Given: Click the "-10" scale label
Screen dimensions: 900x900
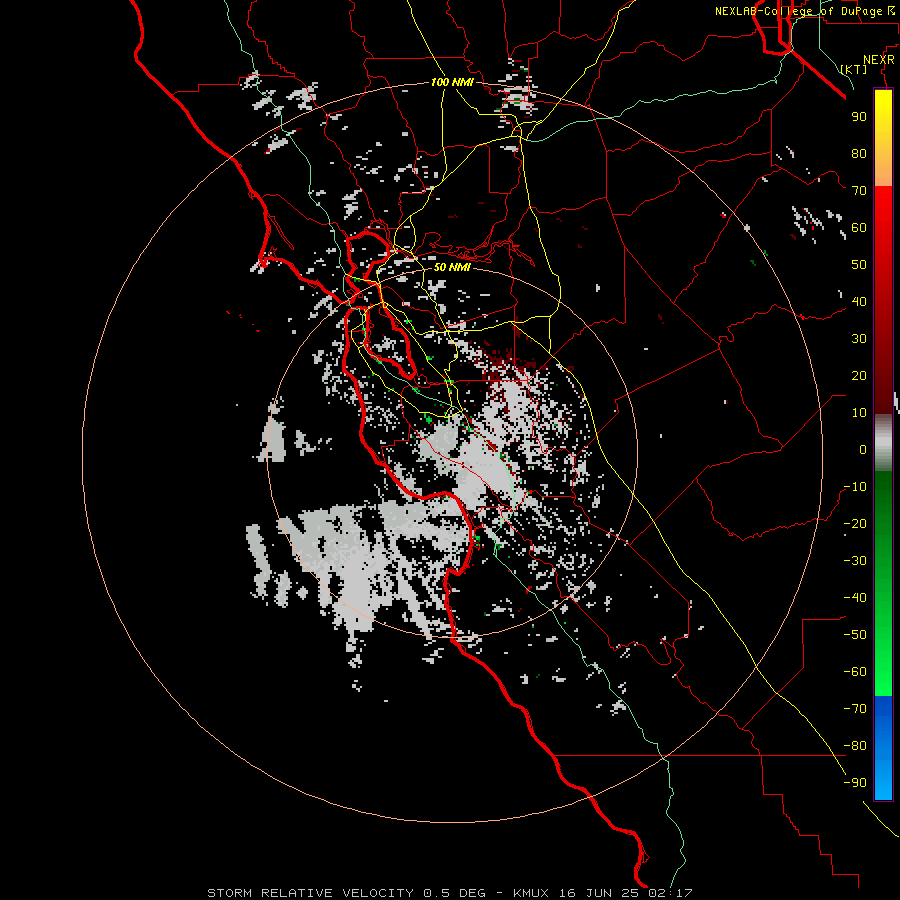Looking at the screenshot, I should coord(855,487).
